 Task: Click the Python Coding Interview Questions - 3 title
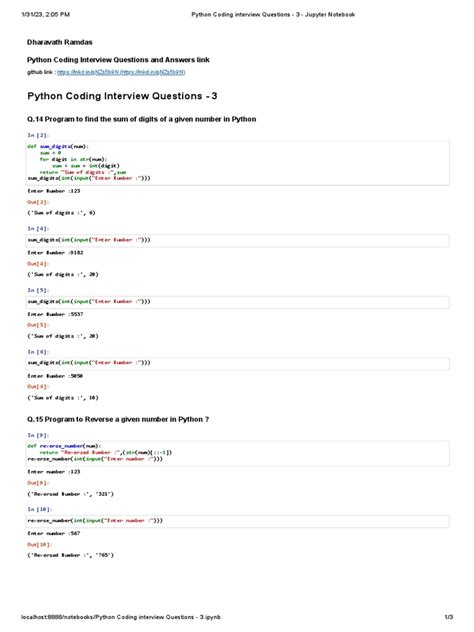(x=122, y=96)
